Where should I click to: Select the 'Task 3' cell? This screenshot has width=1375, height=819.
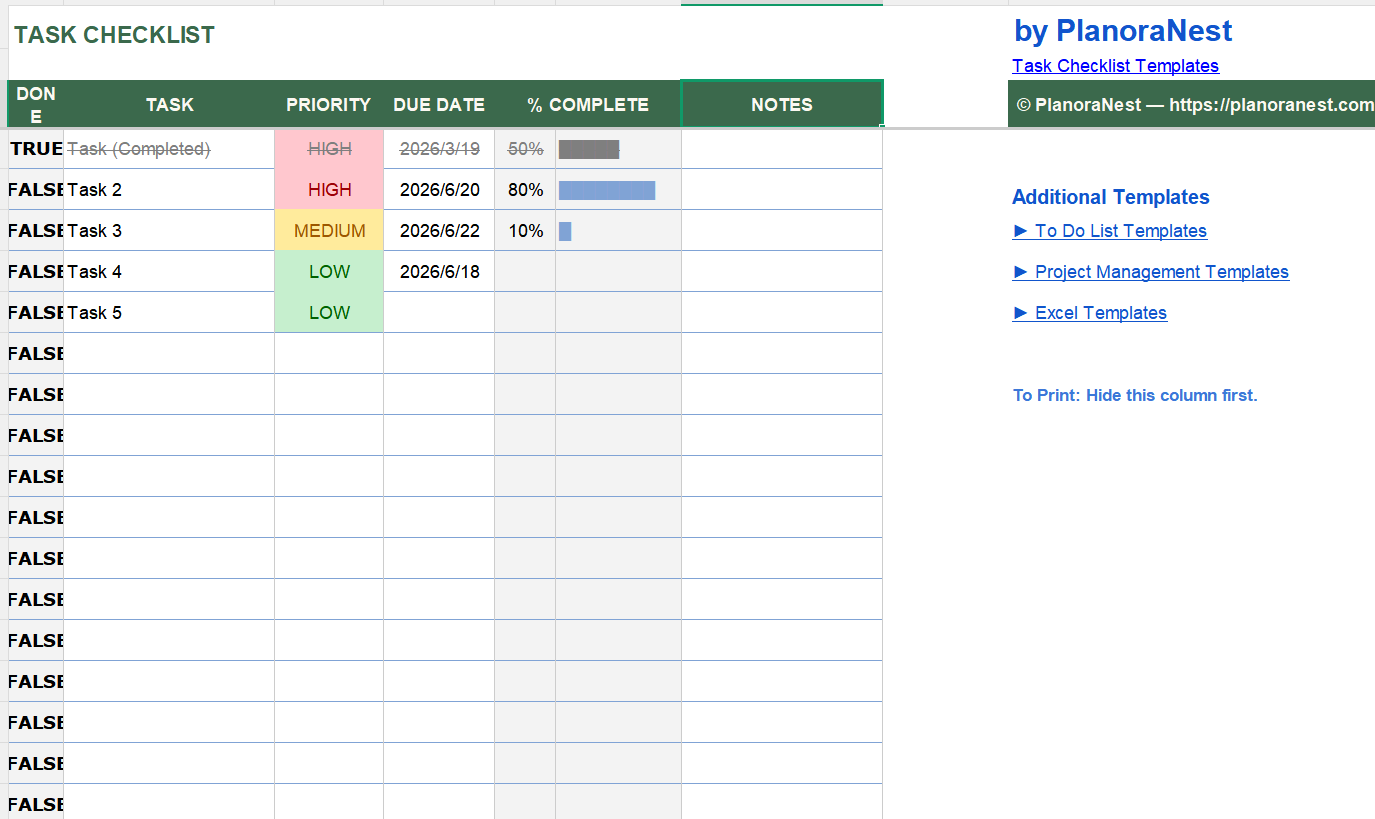169,231
